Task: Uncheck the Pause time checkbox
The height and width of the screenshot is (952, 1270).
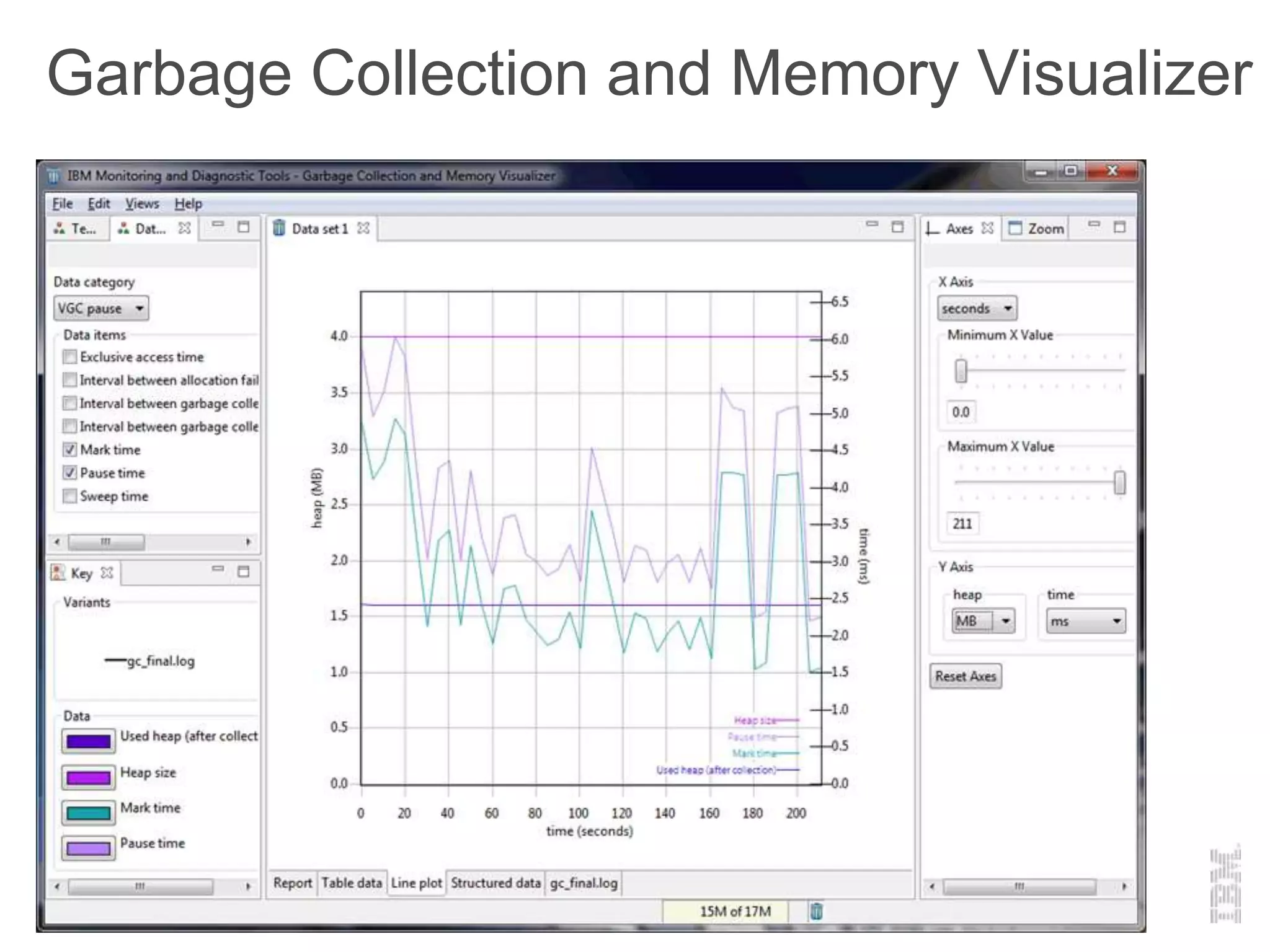Action: (70, 472)
